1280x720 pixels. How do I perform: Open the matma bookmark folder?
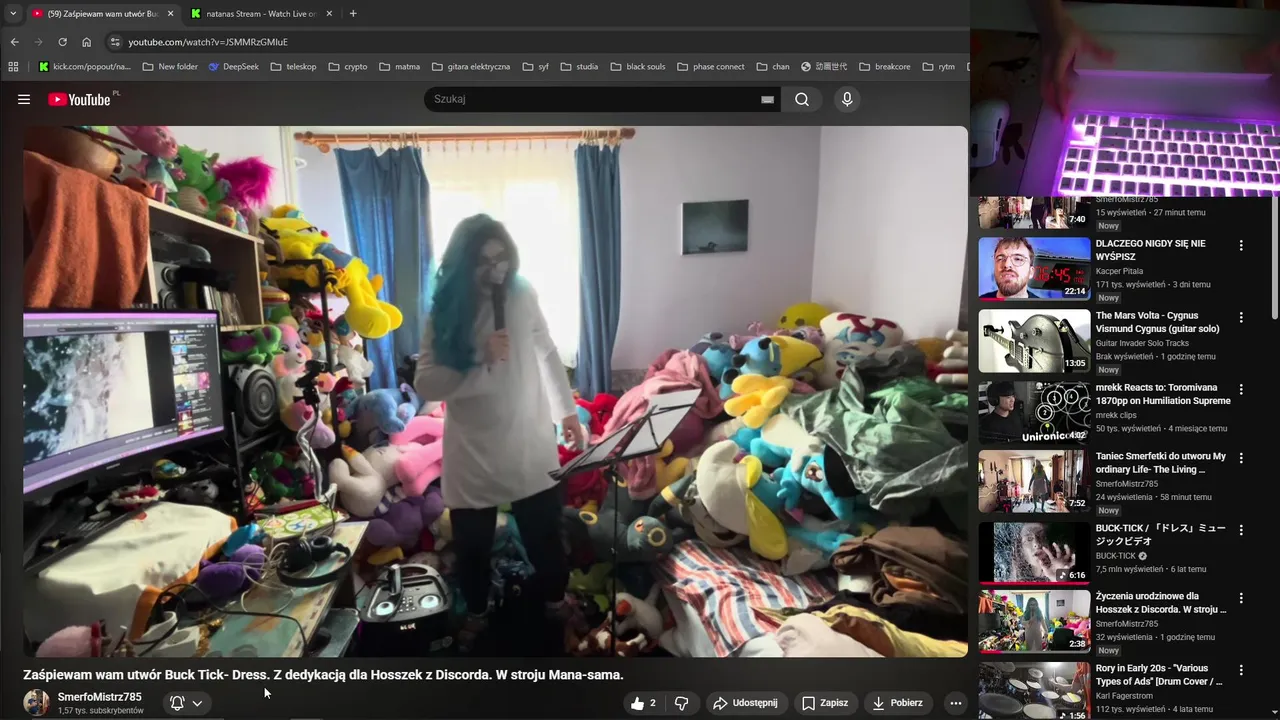399,67
